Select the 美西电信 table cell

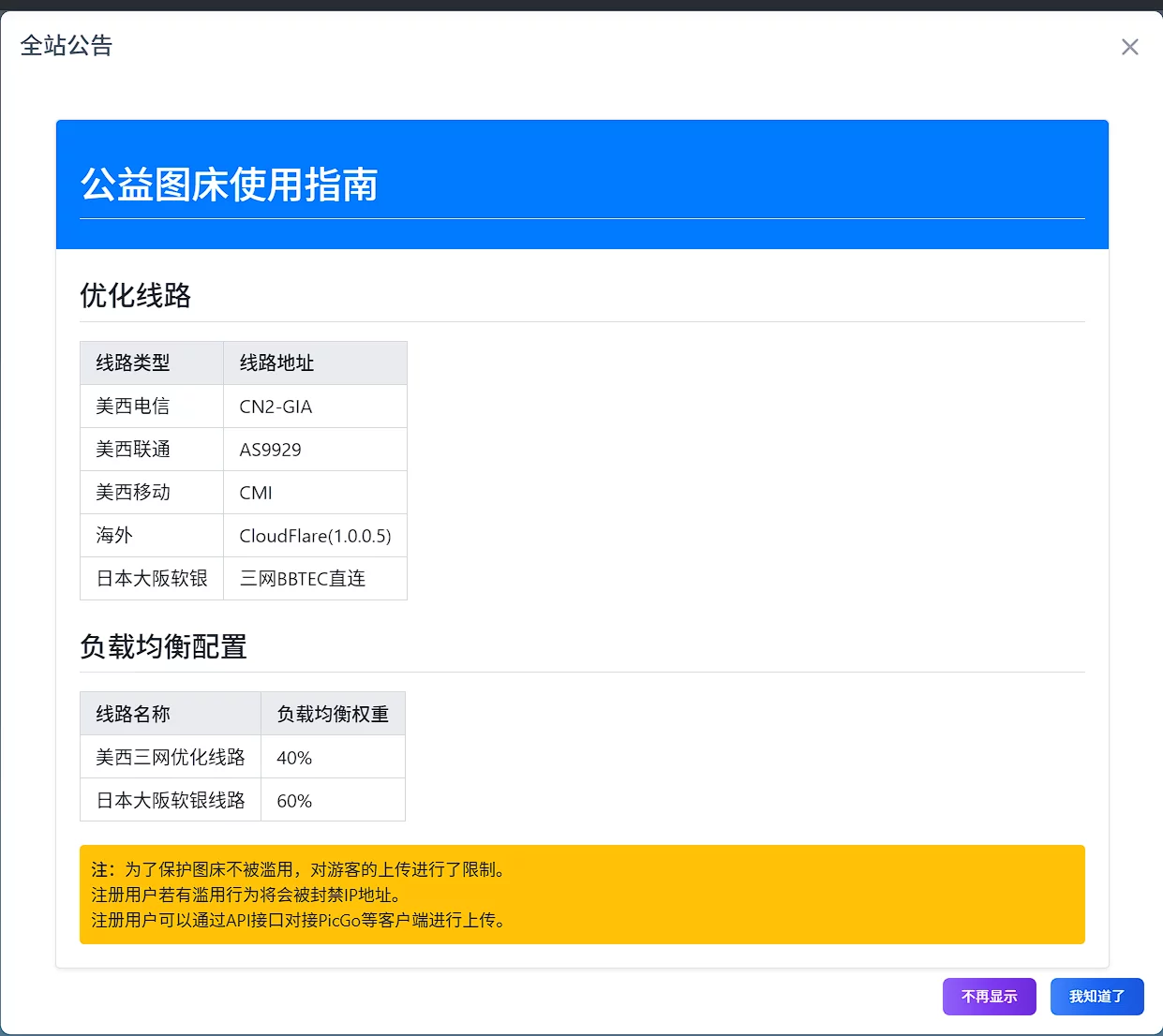[133, 407]
